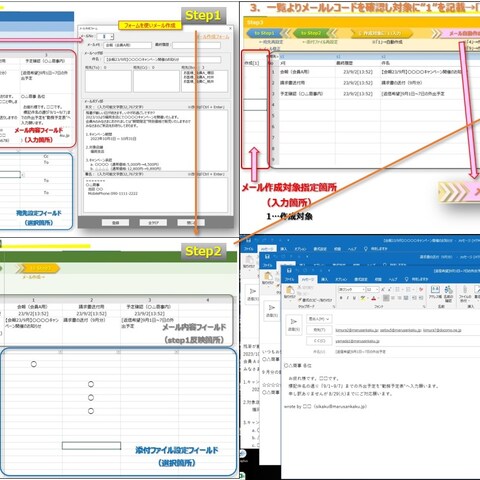Click the numbered list icon in Outlook ribbon

(x=409, y=289)
